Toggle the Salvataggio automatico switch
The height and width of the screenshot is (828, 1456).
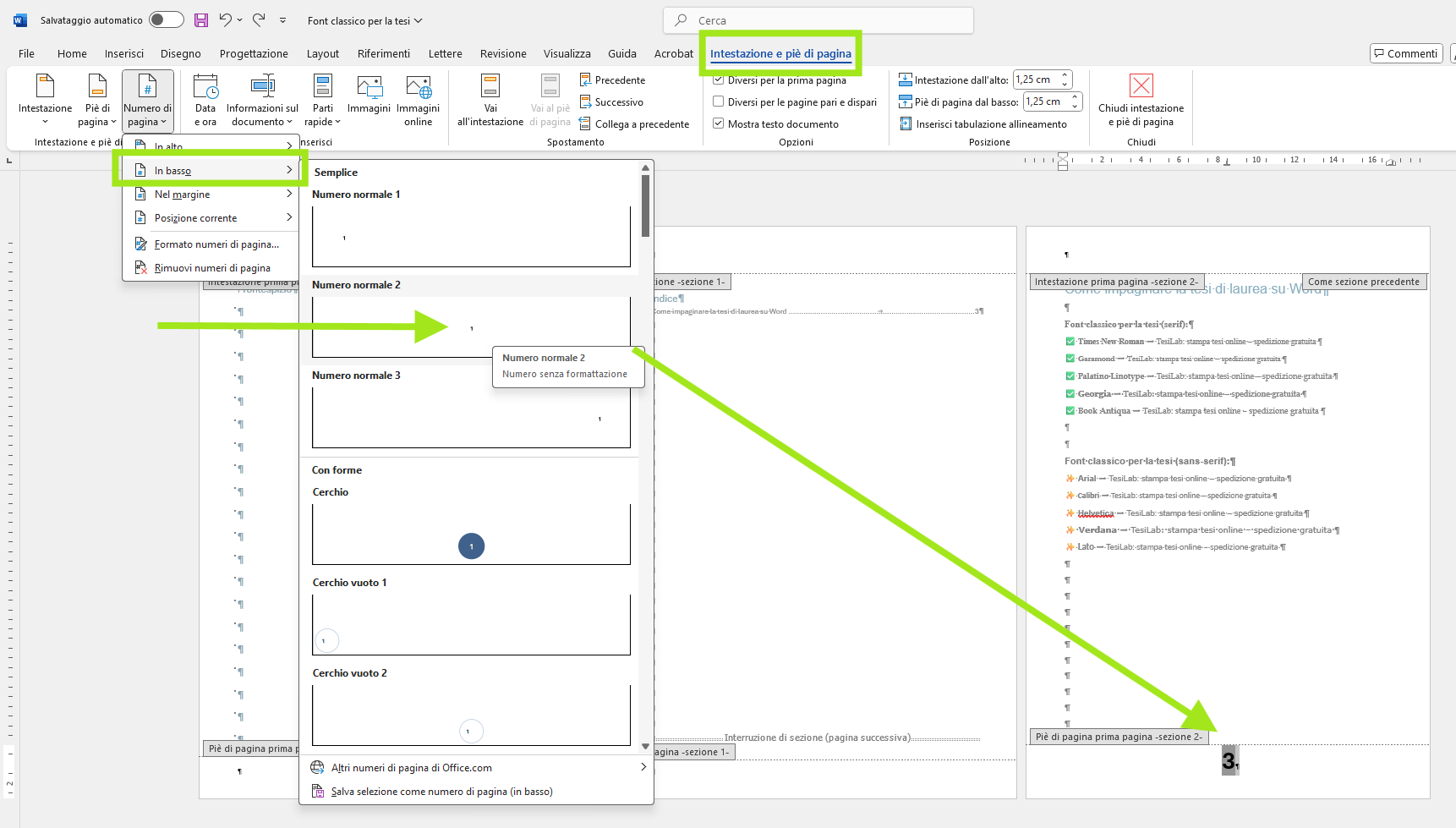point(167,20)
